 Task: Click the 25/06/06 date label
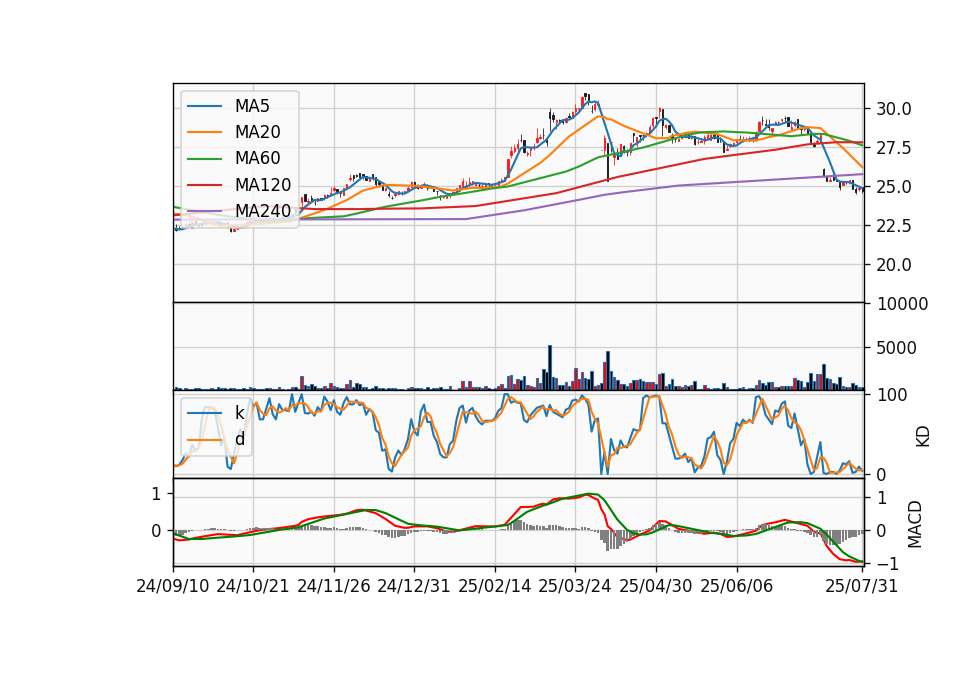737,586
